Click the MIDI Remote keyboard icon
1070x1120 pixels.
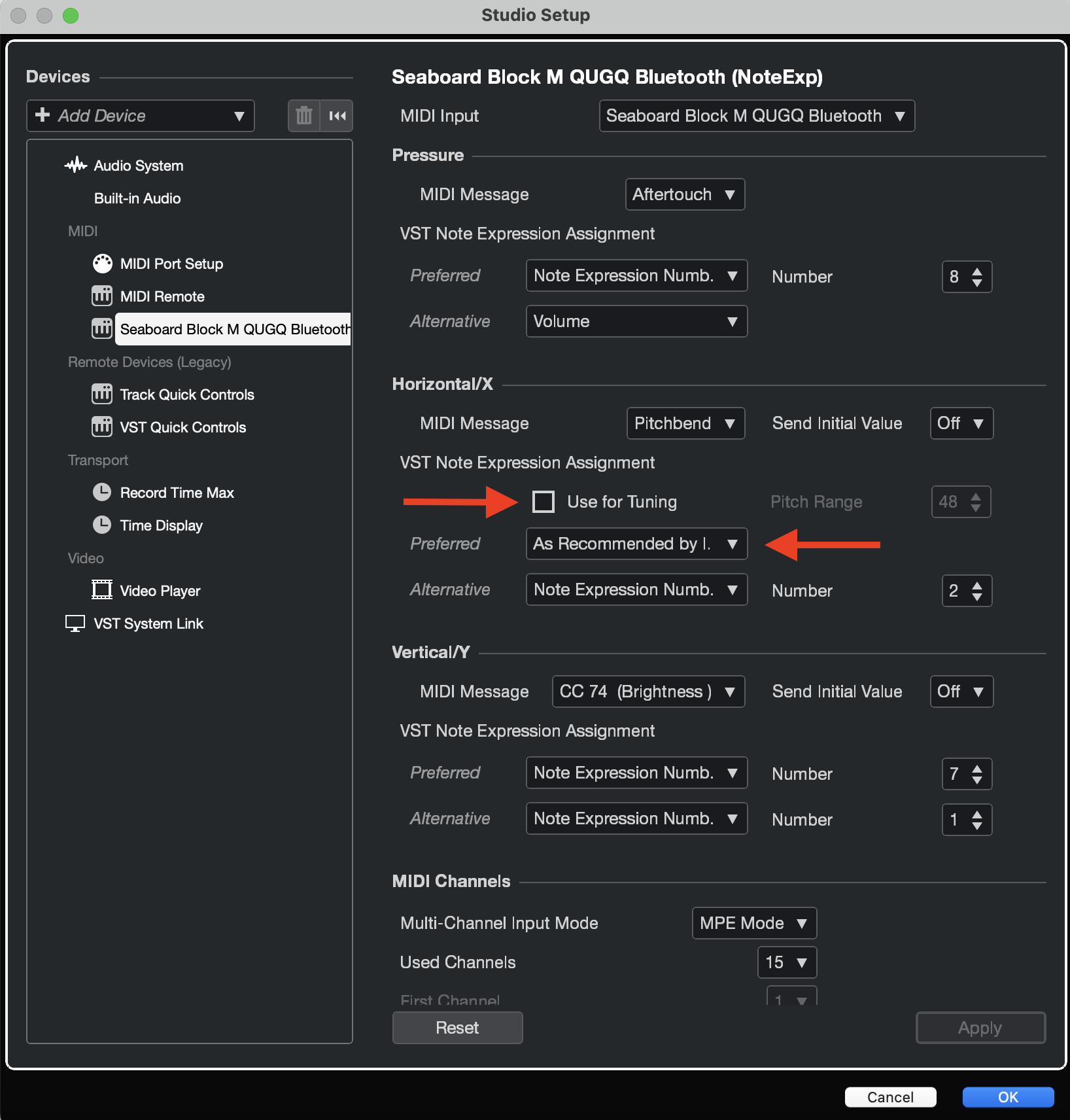coord(102,296)
